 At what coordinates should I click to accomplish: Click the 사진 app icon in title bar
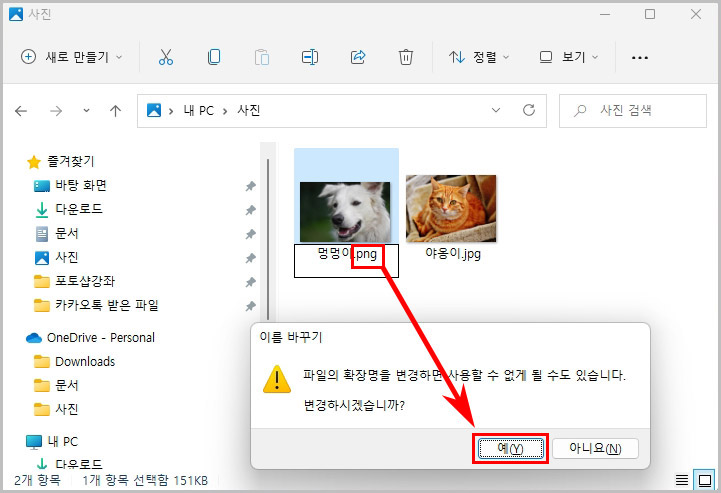click(16, 14)
